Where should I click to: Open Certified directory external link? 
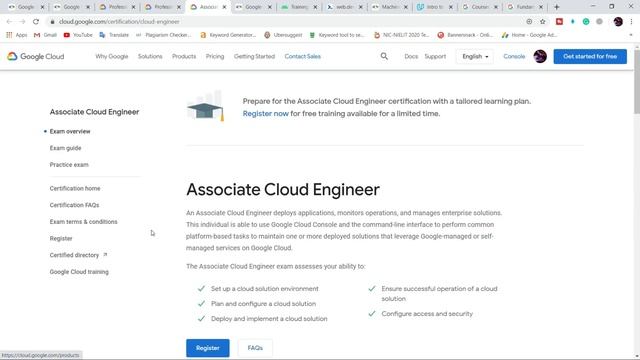click(x=78, y=255)
